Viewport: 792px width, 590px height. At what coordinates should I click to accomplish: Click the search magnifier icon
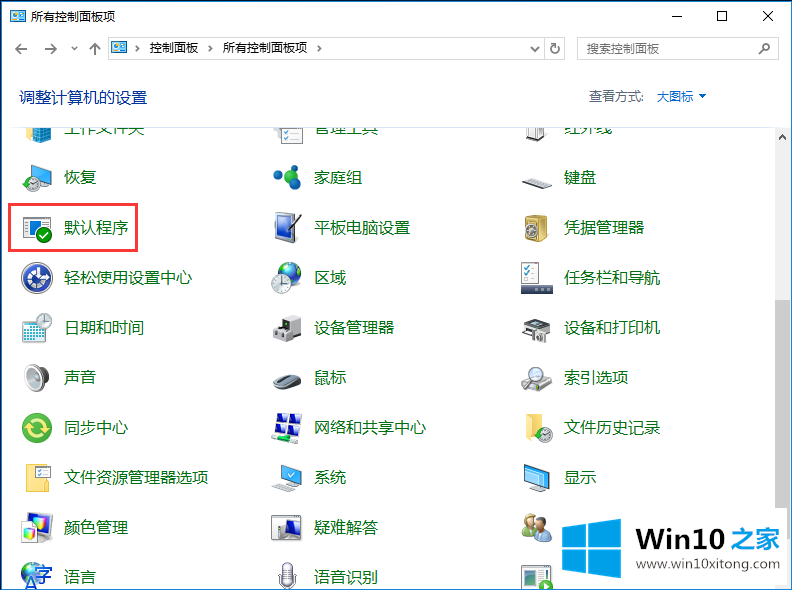[x=764, y=49]
